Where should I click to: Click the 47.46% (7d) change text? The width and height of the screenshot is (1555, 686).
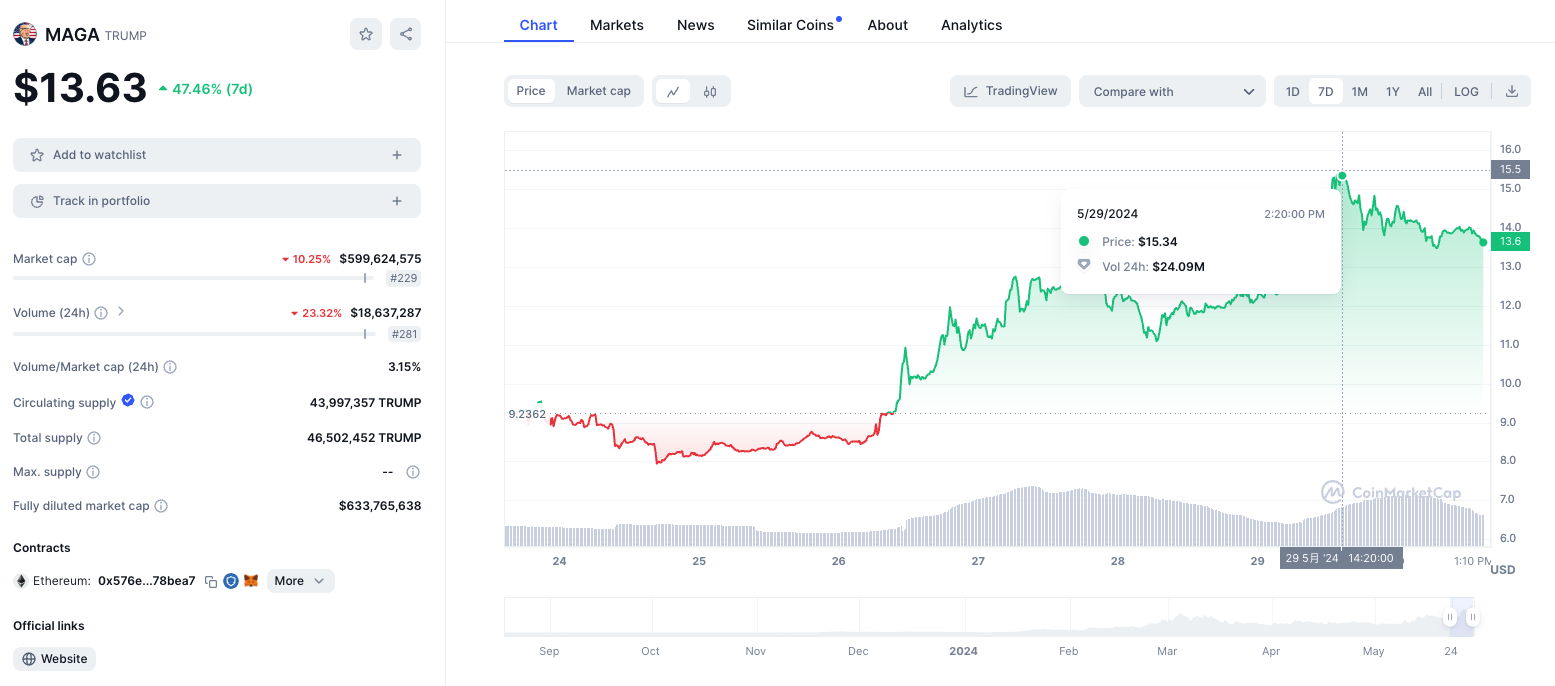pos(212,89)
